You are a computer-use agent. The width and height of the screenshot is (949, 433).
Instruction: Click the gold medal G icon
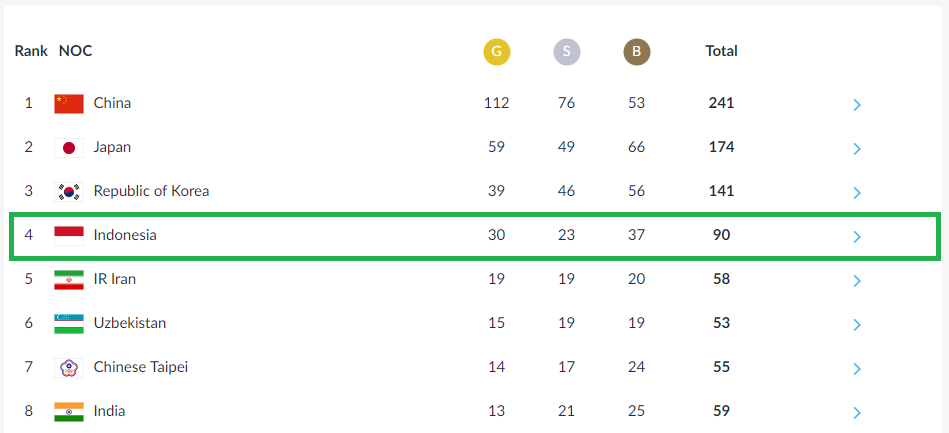pyautogui.click(x=496, y=52)
